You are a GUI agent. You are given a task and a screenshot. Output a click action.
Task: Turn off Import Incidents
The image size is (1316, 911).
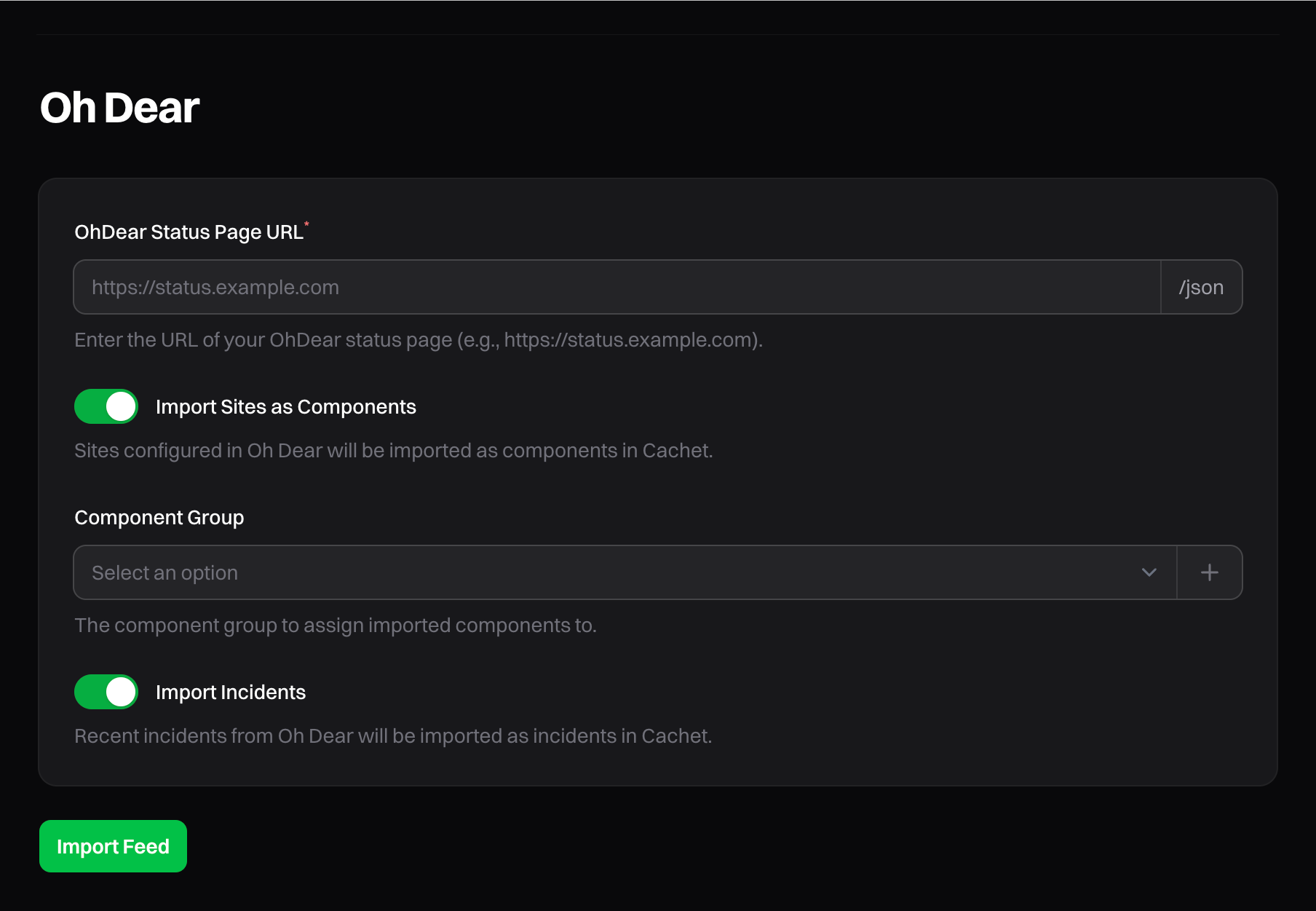tap(106, 692)
